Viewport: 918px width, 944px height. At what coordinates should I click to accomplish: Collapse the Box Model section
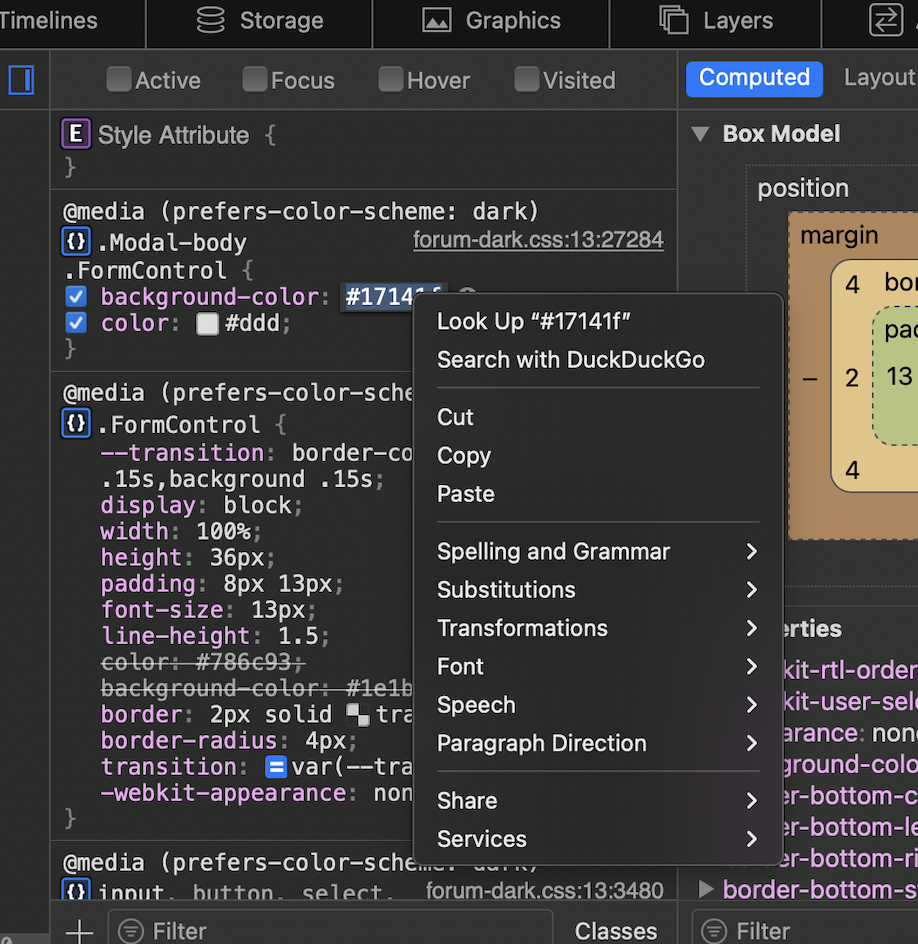pyautogui.click(x=701, y=134)
